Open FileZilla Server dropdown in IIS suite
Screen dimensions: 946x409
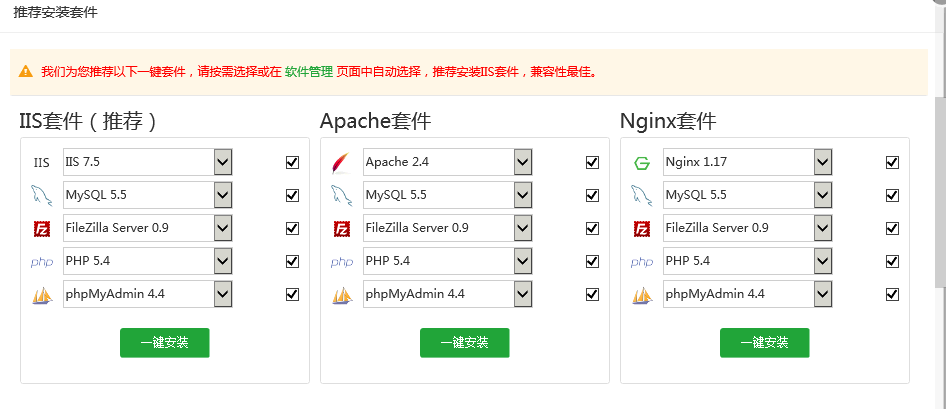[x=148, y=229]
